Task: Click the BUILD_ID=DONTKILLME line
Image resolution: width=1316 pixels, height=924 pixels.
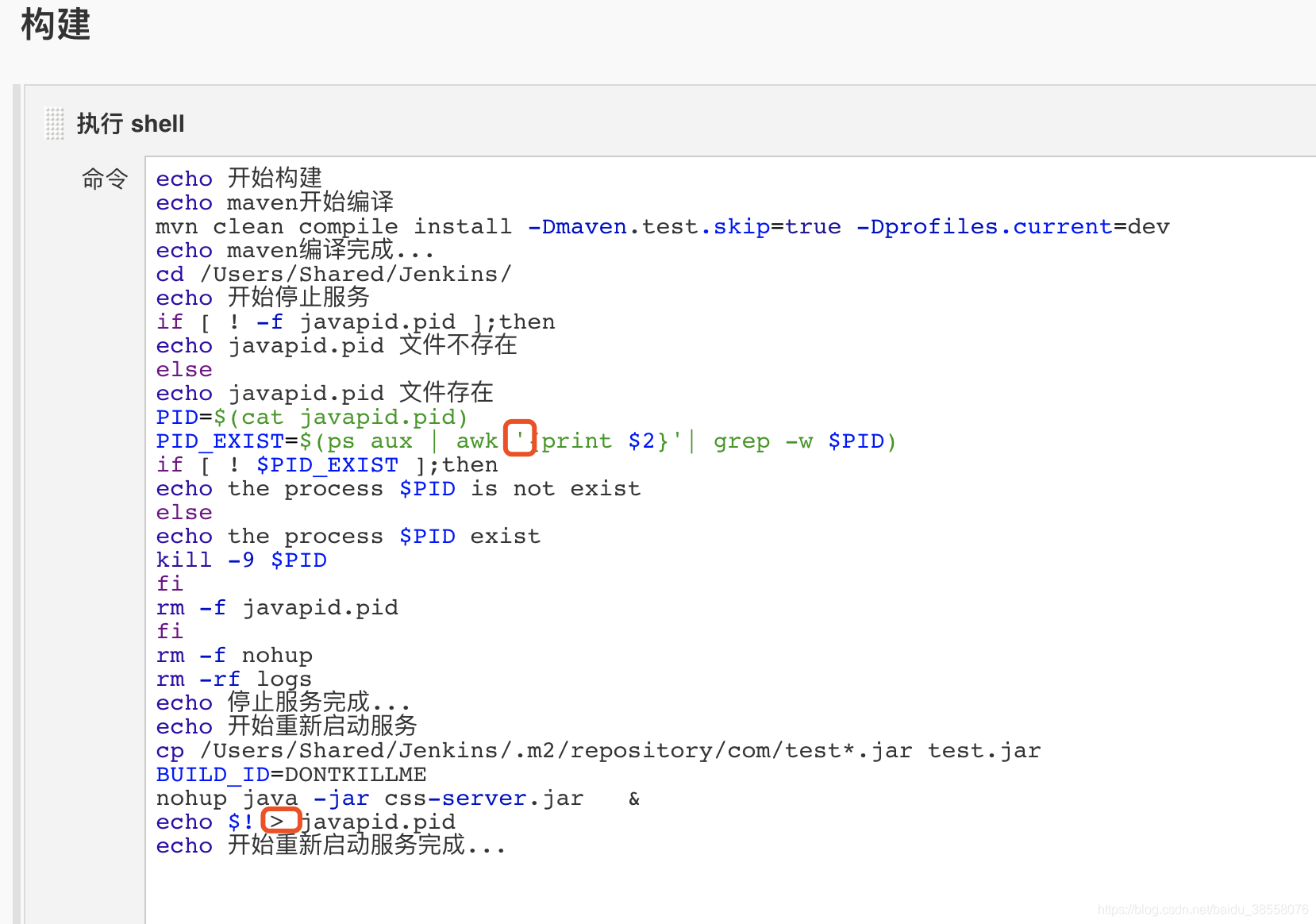Action: tap(290, 774)
